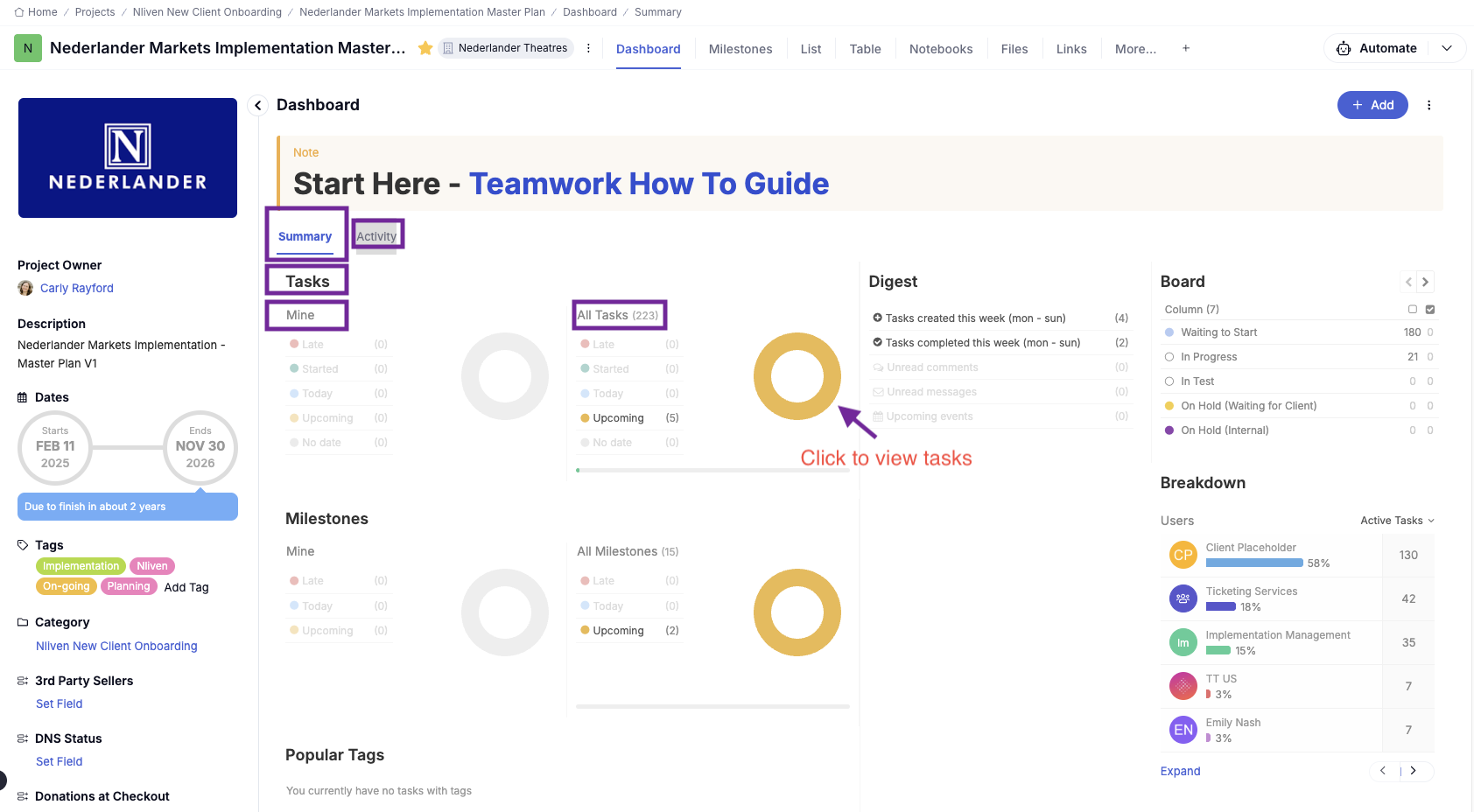Screen dimensions: 1474x812
Task: Select the Summary sub-tab
Action: click(x=305, y=236)
